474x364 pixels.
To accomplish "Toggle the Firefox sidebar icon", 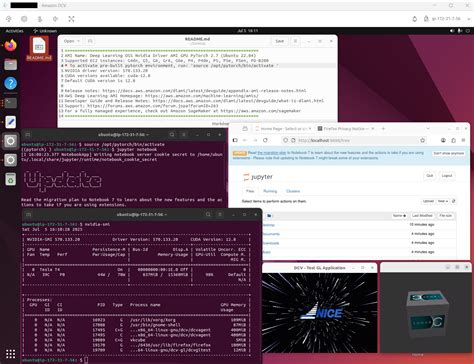I will coord(235,140).
